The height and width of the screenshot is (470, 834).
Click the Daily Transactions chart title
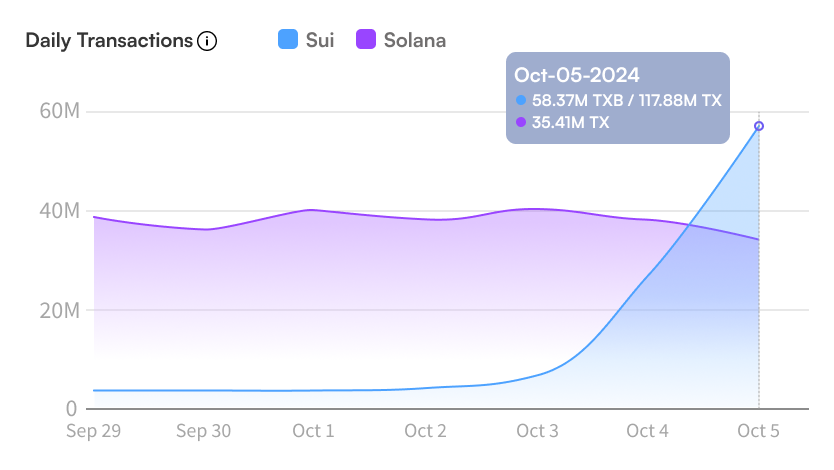(109, 41)
